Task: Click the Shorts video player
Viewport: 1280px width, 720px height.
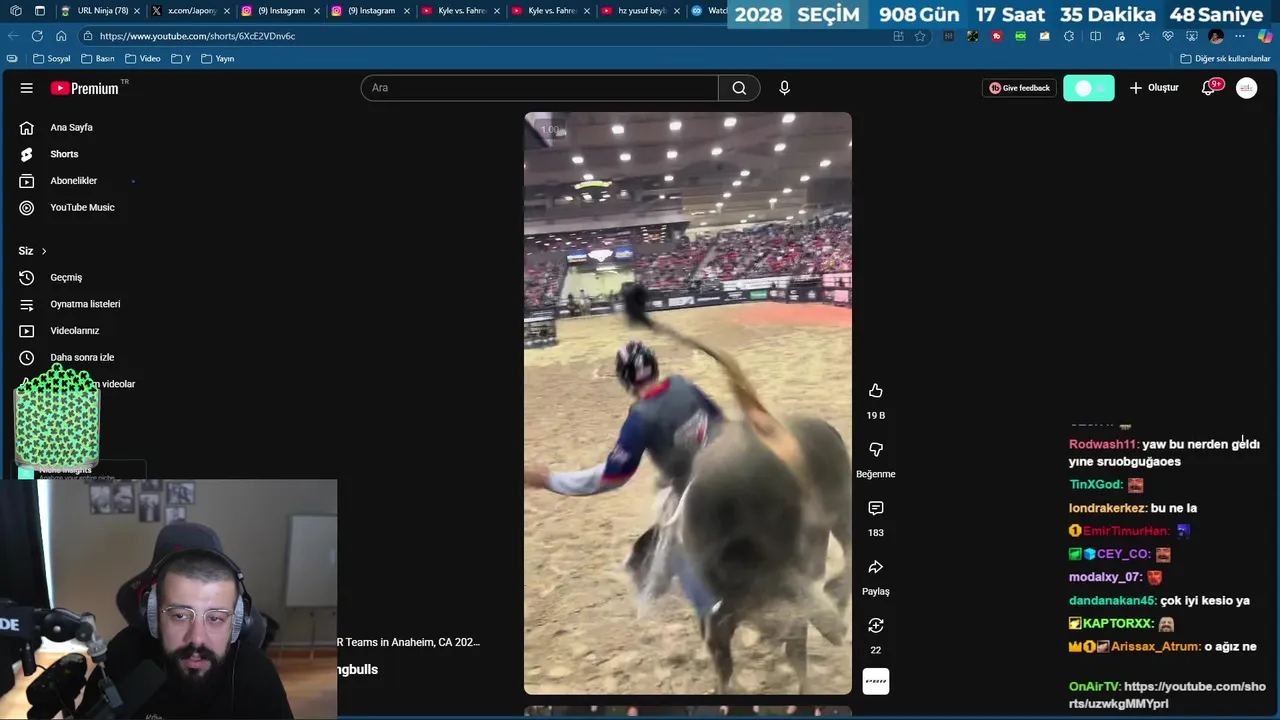Action: click(688, 403)
